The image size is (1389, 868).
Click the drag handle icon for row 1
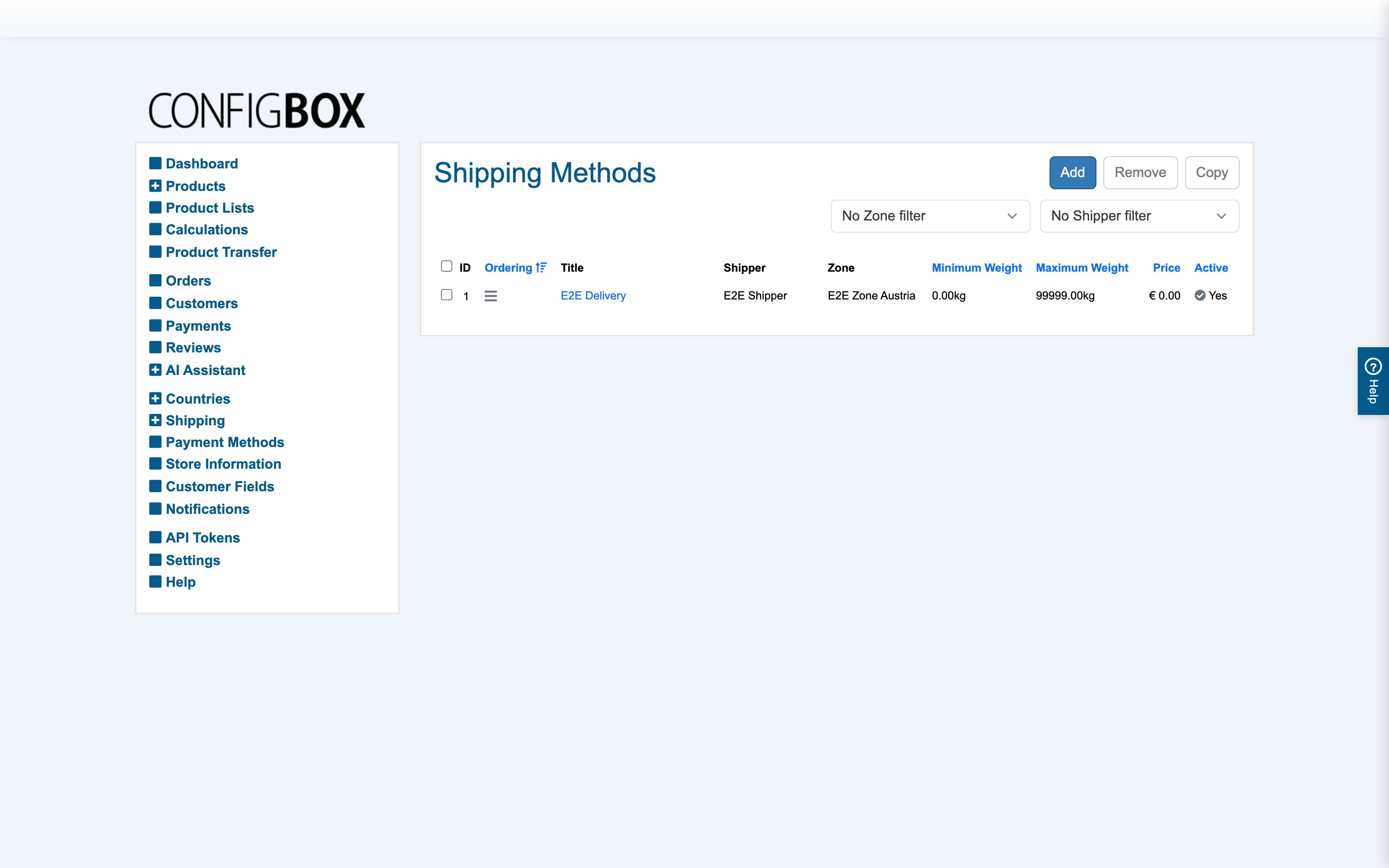click(x=490, y=296)
